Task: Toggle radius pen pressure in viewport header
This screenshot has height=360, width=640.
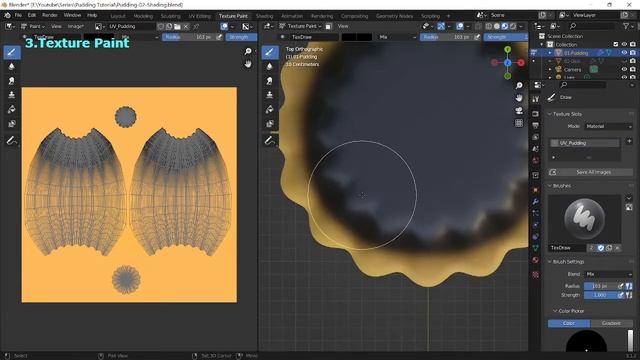Action: click(x=477, y=37)
